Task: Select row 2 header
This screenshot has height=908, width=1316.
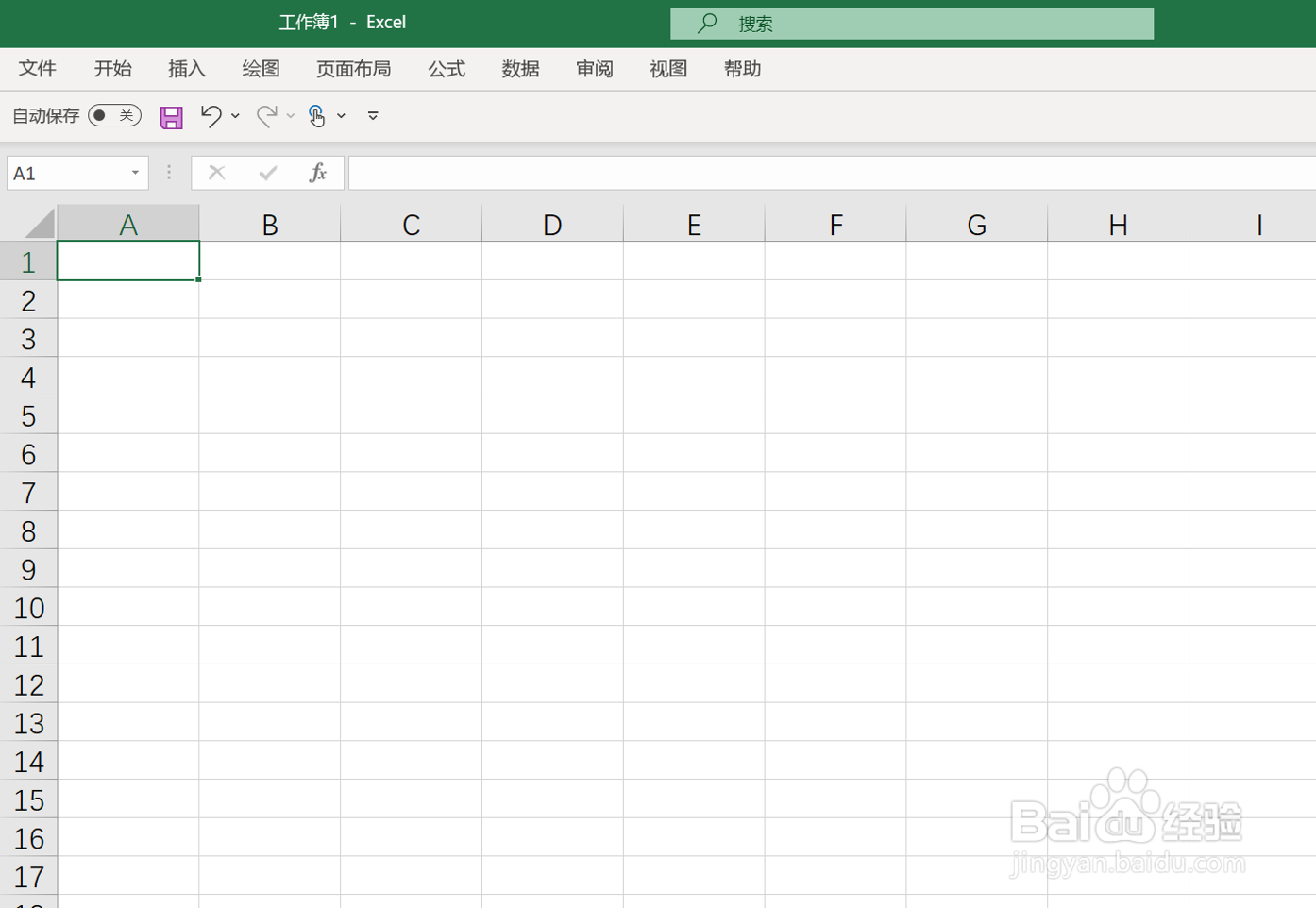Action: tap(28, 300)
